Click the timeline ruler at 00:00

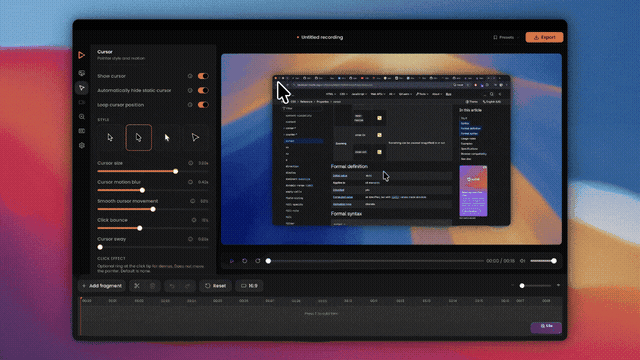87,301
